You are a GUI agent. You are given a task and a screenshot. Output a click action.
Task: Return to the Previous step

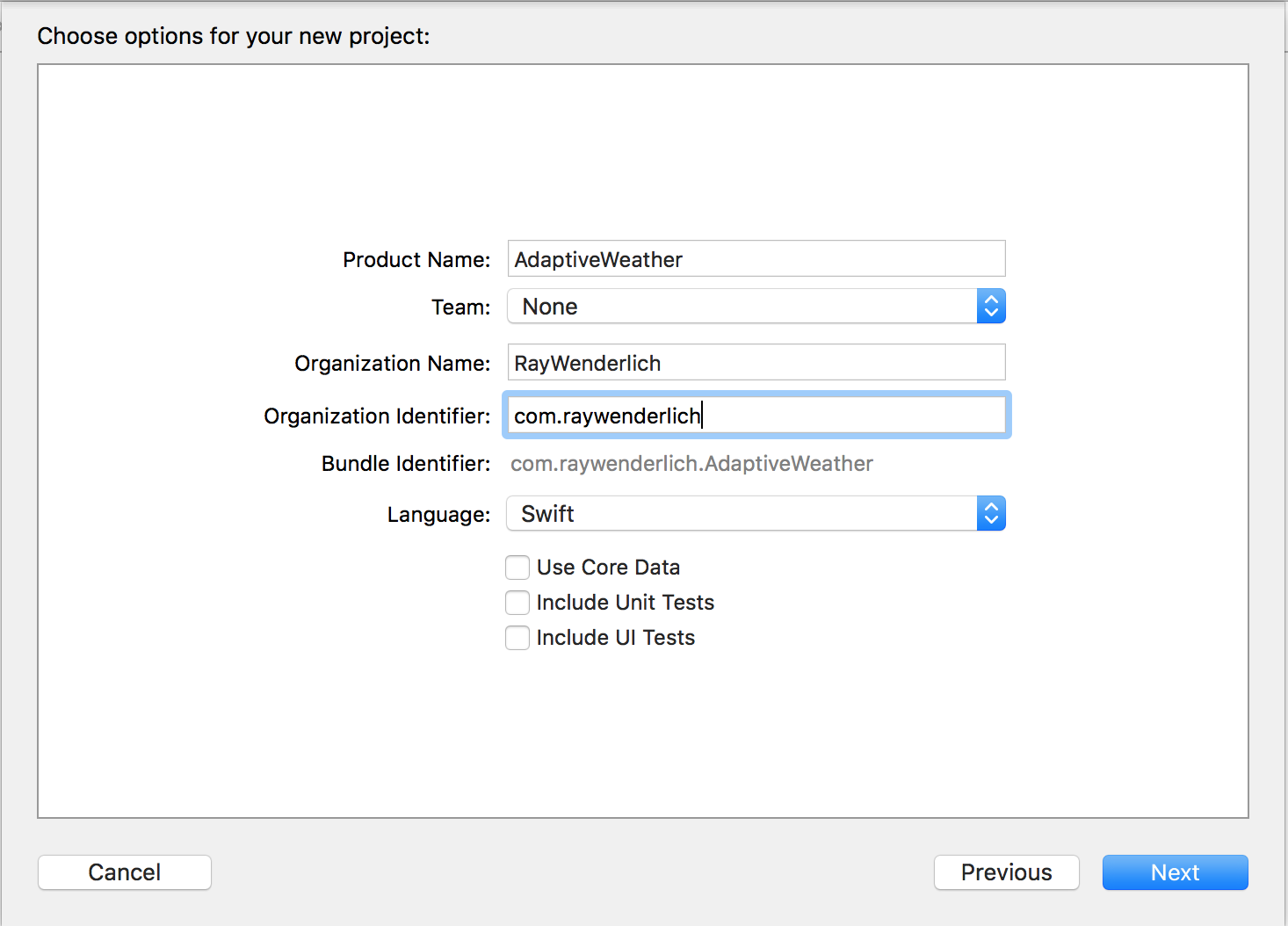click(x=1006, y=872)
